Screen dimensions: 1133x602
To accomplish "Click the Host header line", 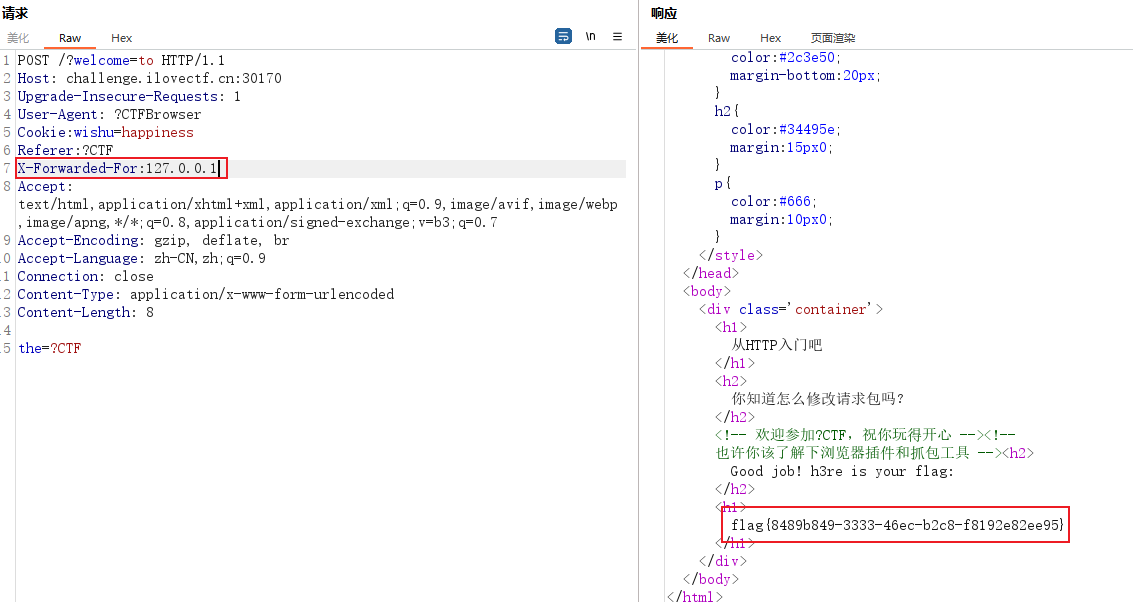I will (150, 78).
